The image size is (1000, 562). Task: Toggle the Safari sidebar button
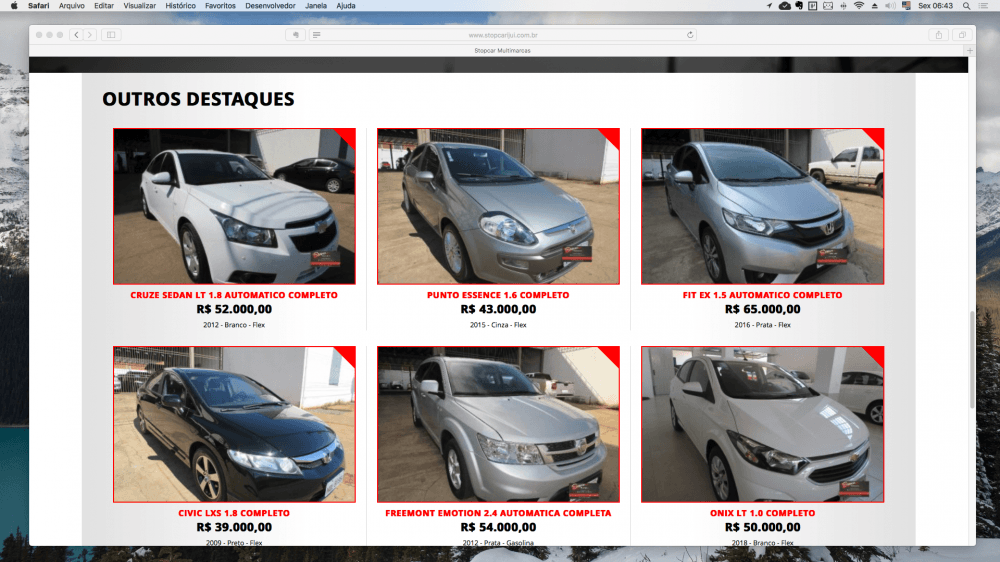point(111,35)
